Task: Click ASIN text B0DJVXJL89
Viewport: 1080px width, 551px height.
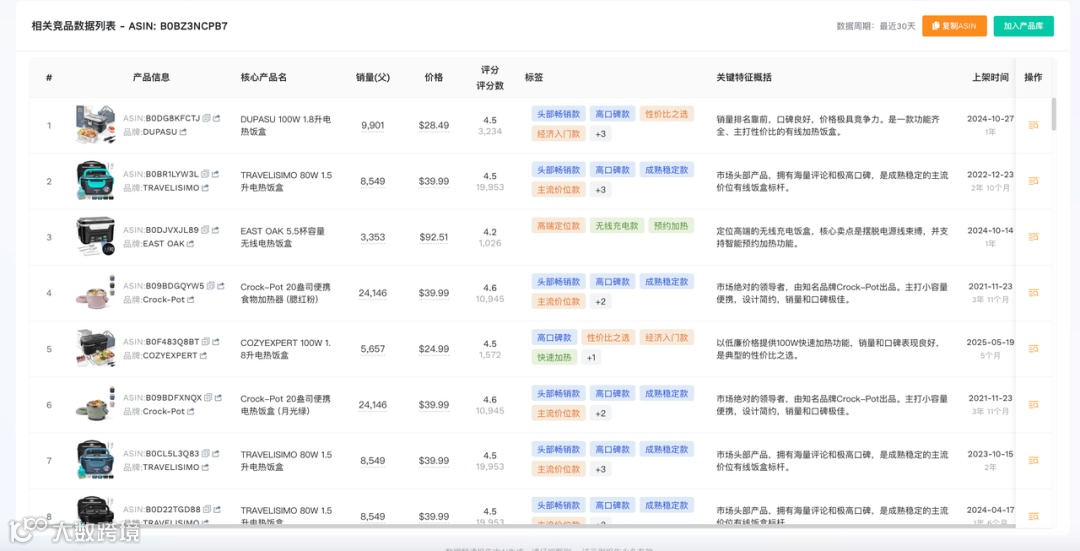Action: 172,230
